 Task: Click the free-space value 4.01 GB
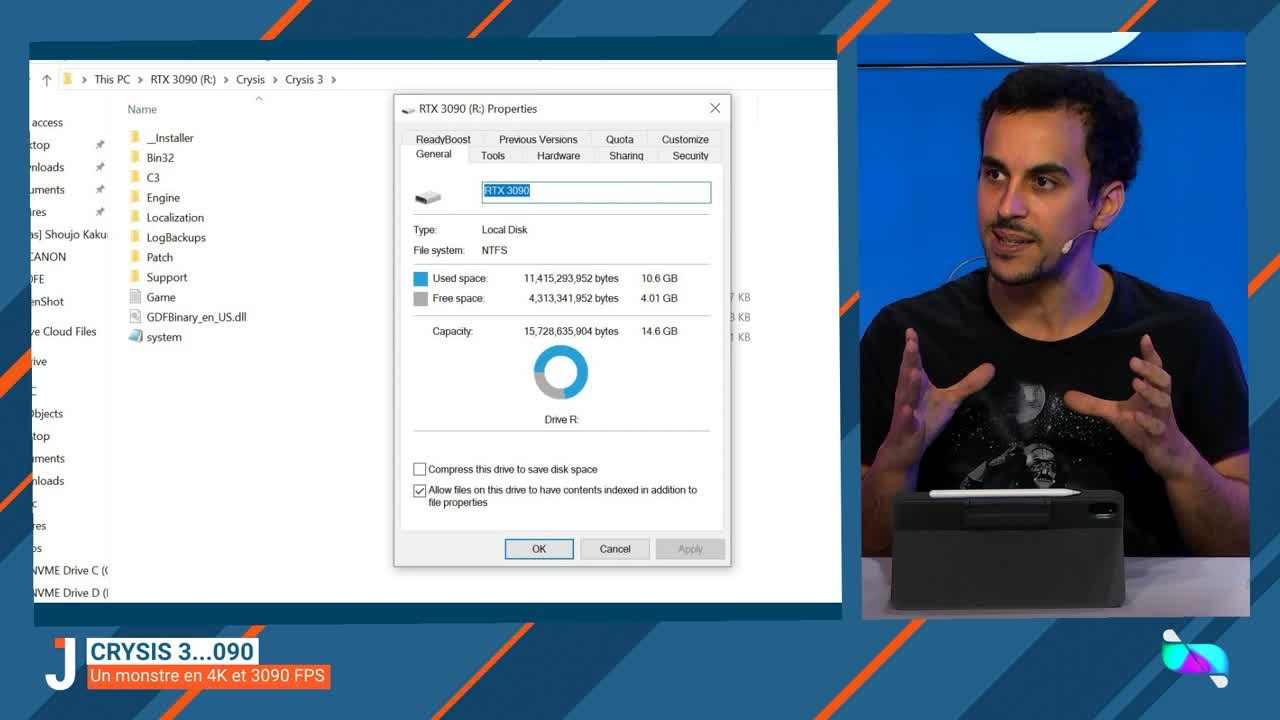click(659, 299)
